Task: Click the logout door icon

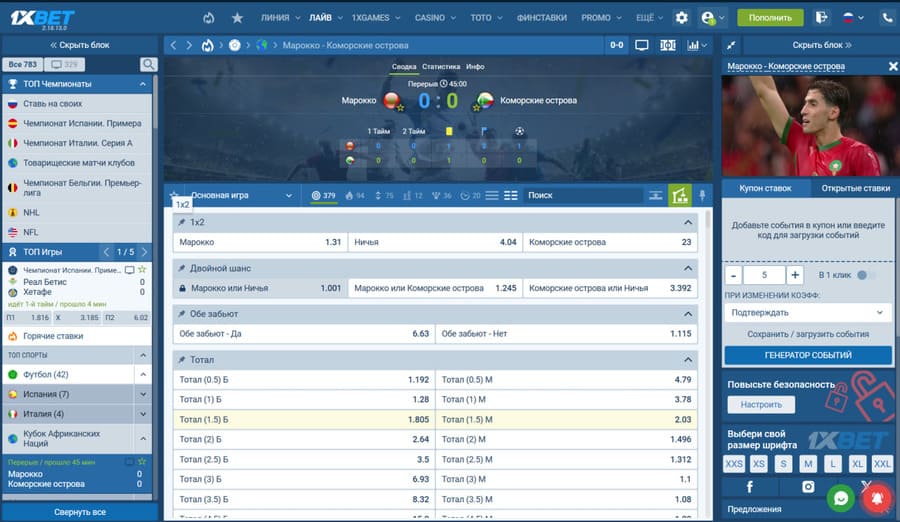Action: pos(821,18)
